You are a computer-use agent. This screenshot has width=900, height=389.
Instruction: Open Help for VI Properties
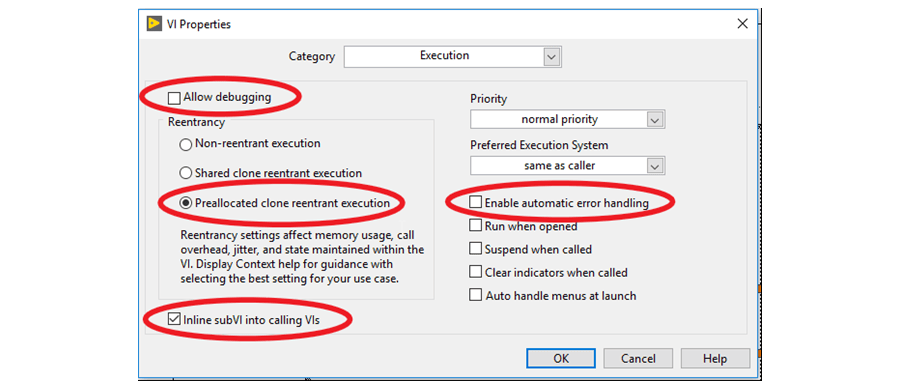point(715,359)
